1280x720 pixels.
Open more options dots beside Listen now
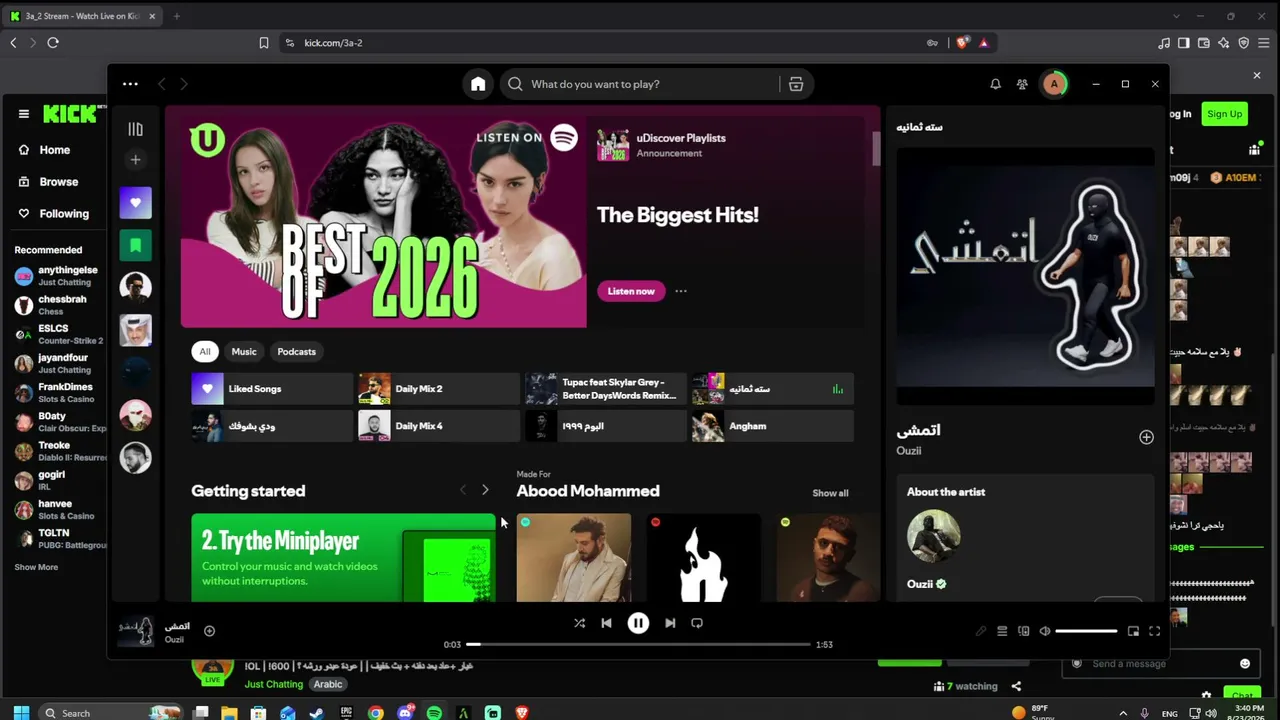[681, 291]
